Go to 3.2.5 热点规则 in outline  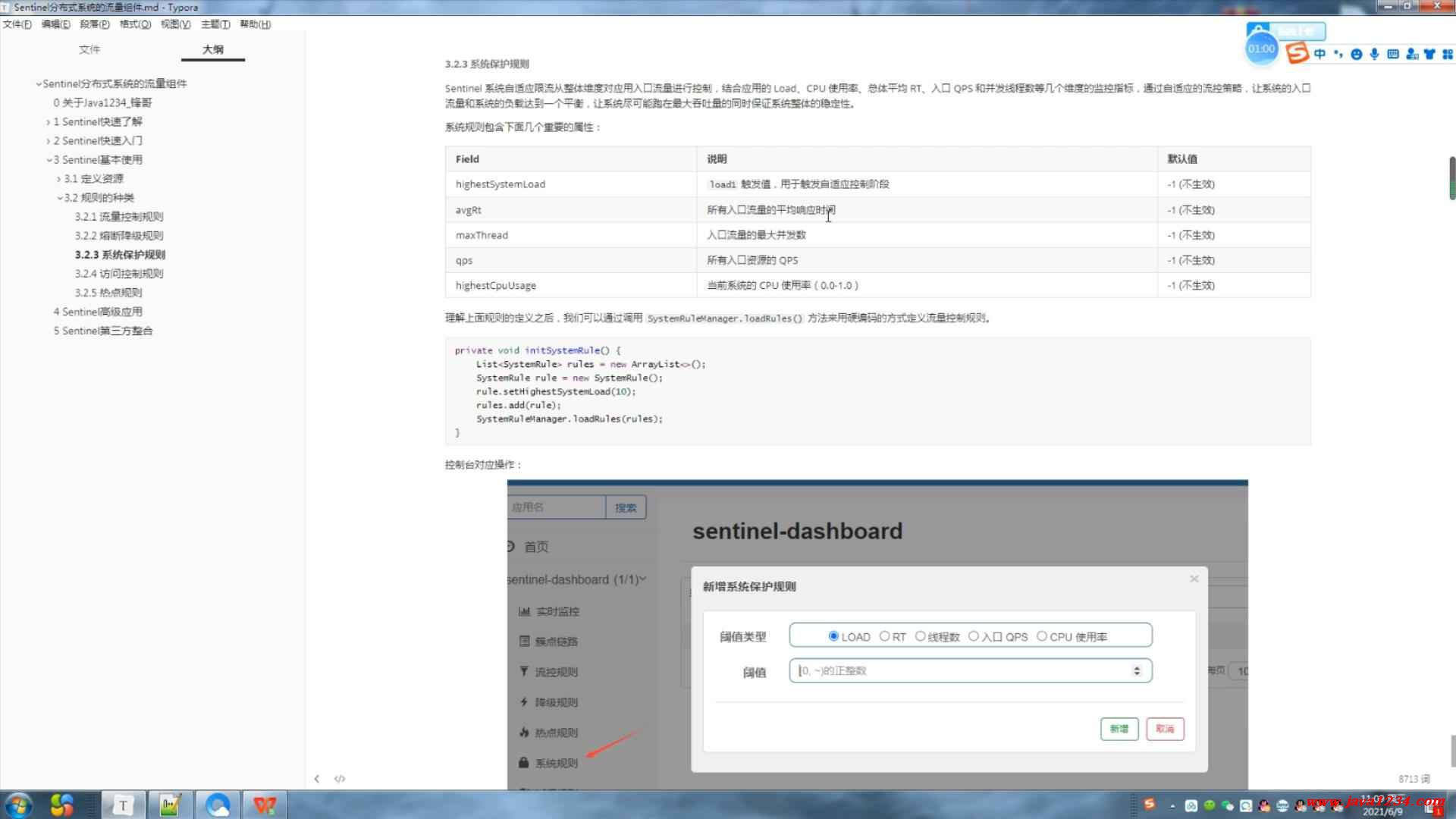coord(108,293)
